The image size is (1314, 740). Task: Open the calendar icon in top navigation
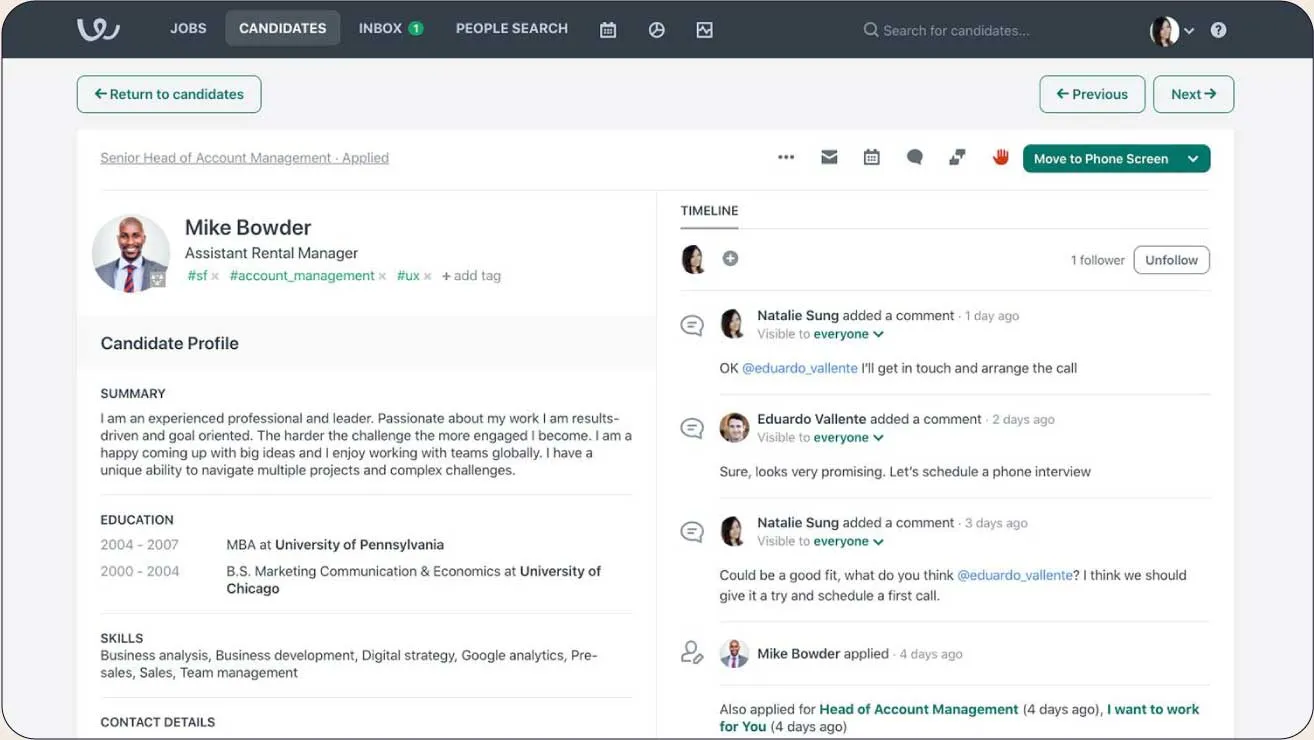tap(608, 30)
